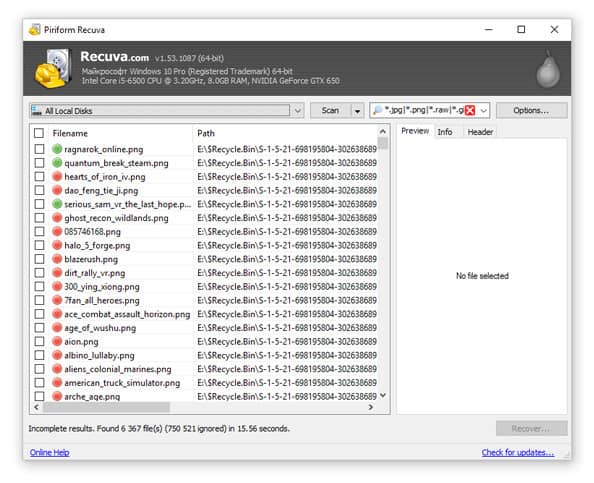Check the box for quantum_break_steam.png
Image resolution: width=594 pixels, height=483 pixels.
pyautogui.click(x=39, y=163)
